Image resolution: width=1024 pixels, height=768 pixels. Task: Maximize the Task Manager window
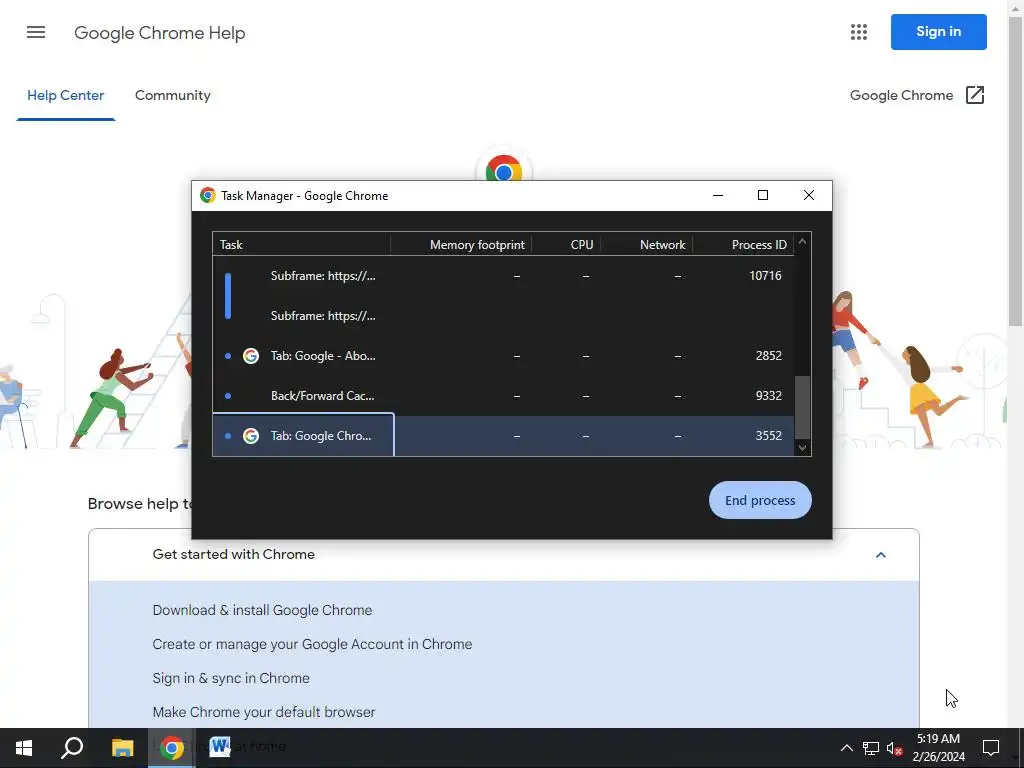coord(763,195)
